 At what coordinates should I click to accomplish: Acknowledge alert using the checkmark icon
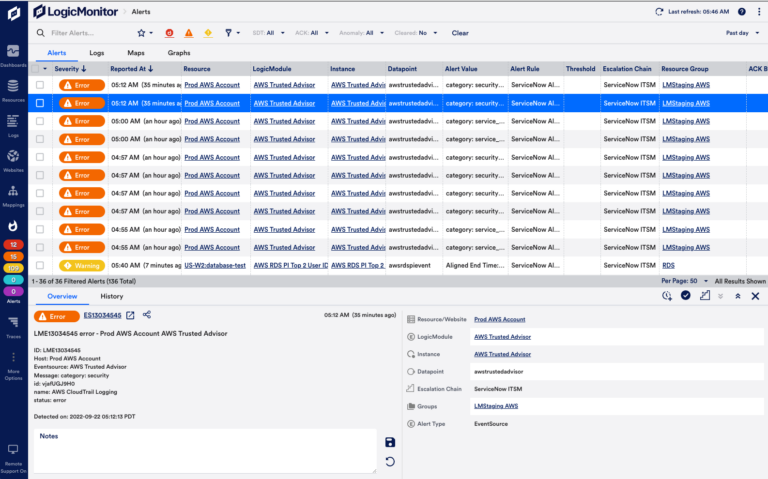686,296
